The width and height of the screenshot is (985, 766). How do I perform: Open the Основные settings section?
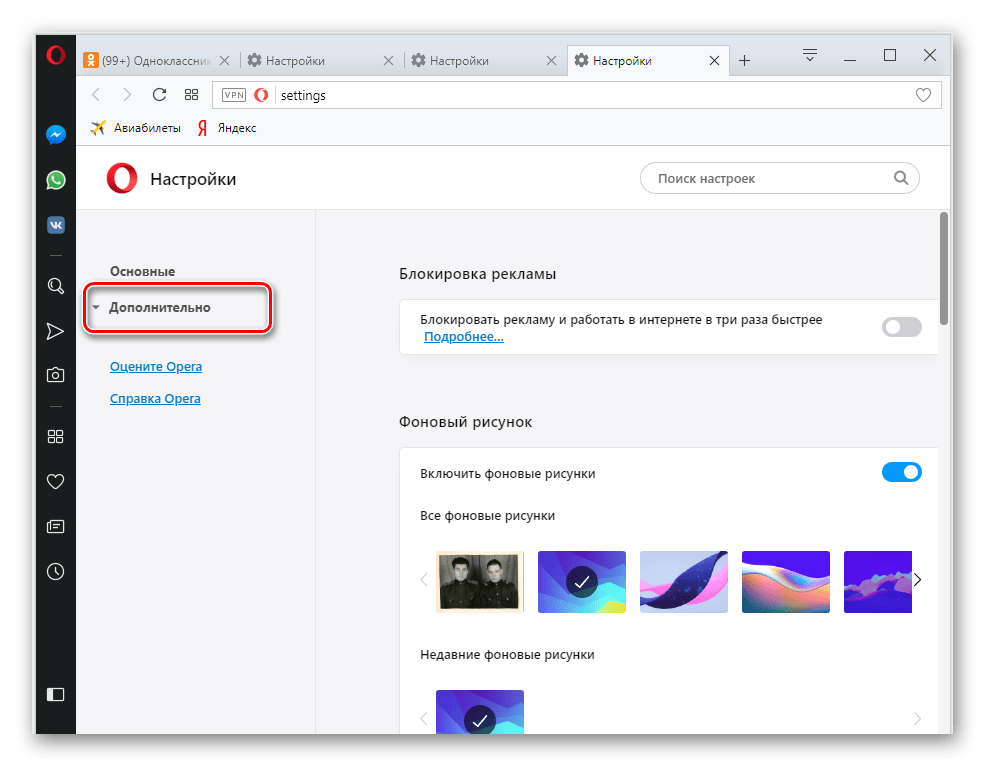[x=143, y=271]
